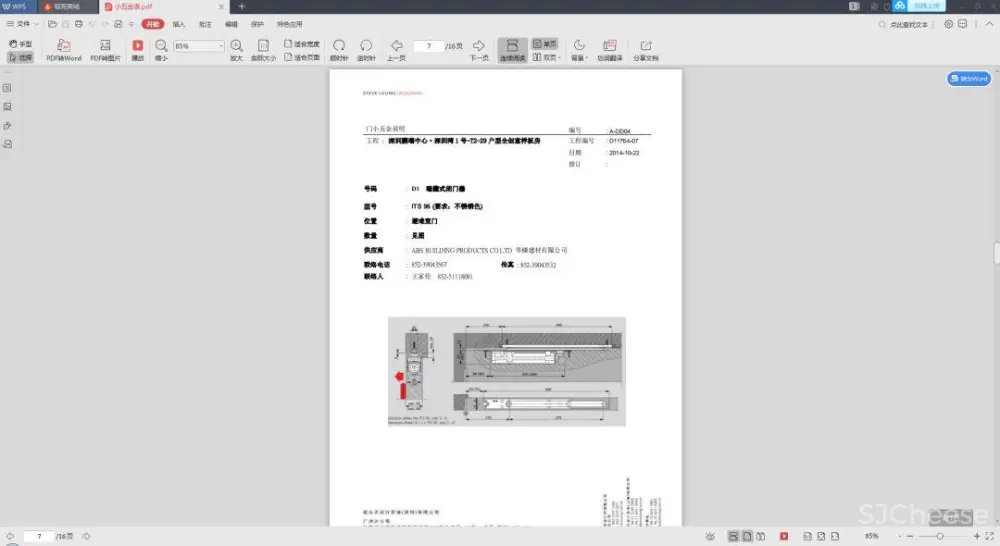Activate the Select tool (选择)

tap(20, 57)
